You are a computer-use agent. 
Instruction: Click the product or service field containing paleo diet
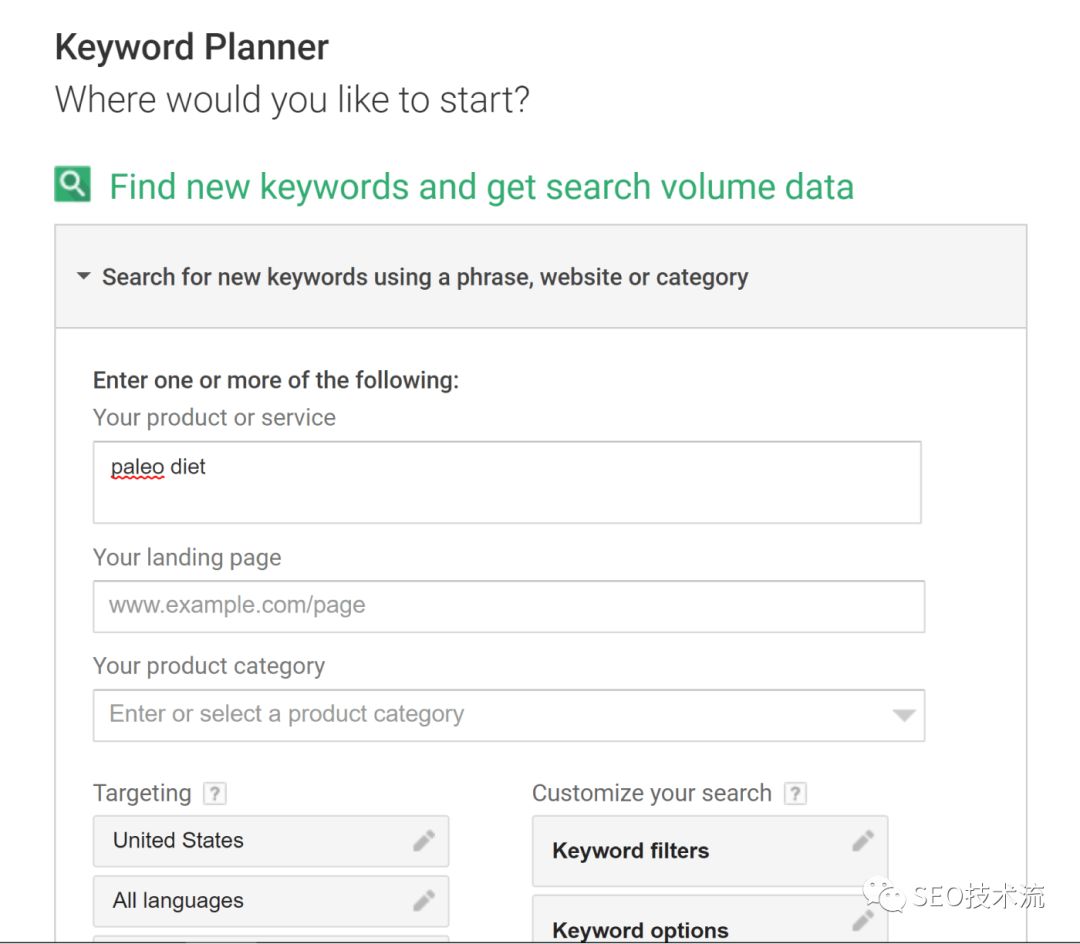tap(506, 482)
